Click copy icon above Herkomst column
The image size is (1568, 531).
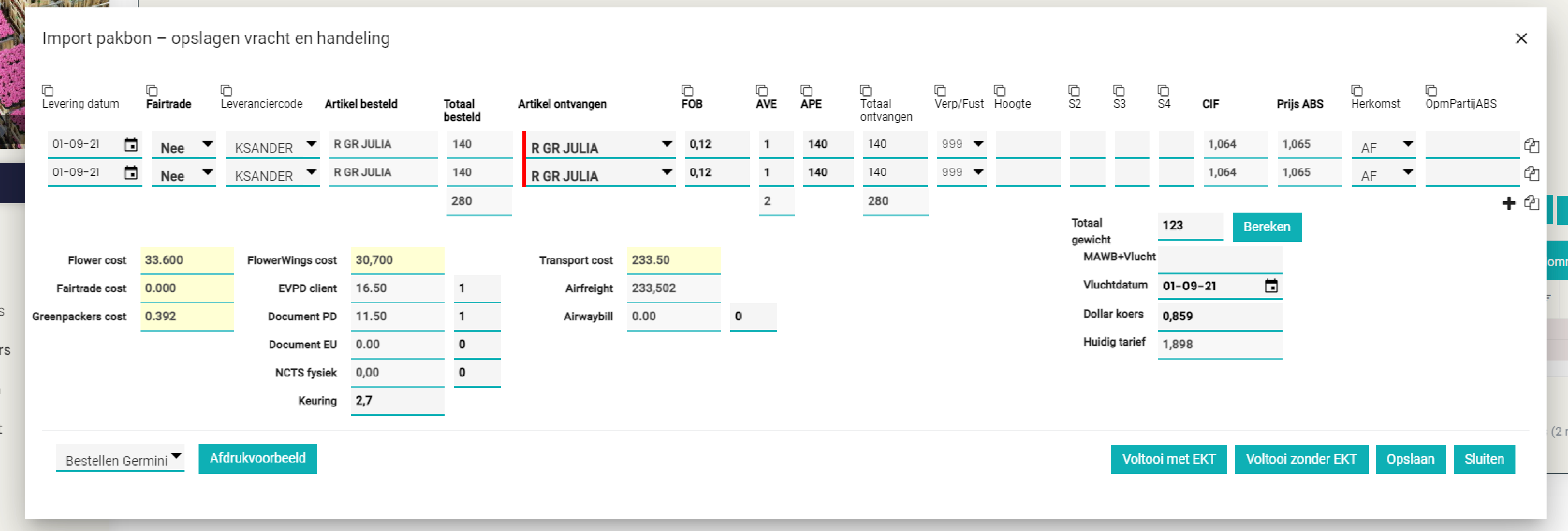click(1357, 91)
